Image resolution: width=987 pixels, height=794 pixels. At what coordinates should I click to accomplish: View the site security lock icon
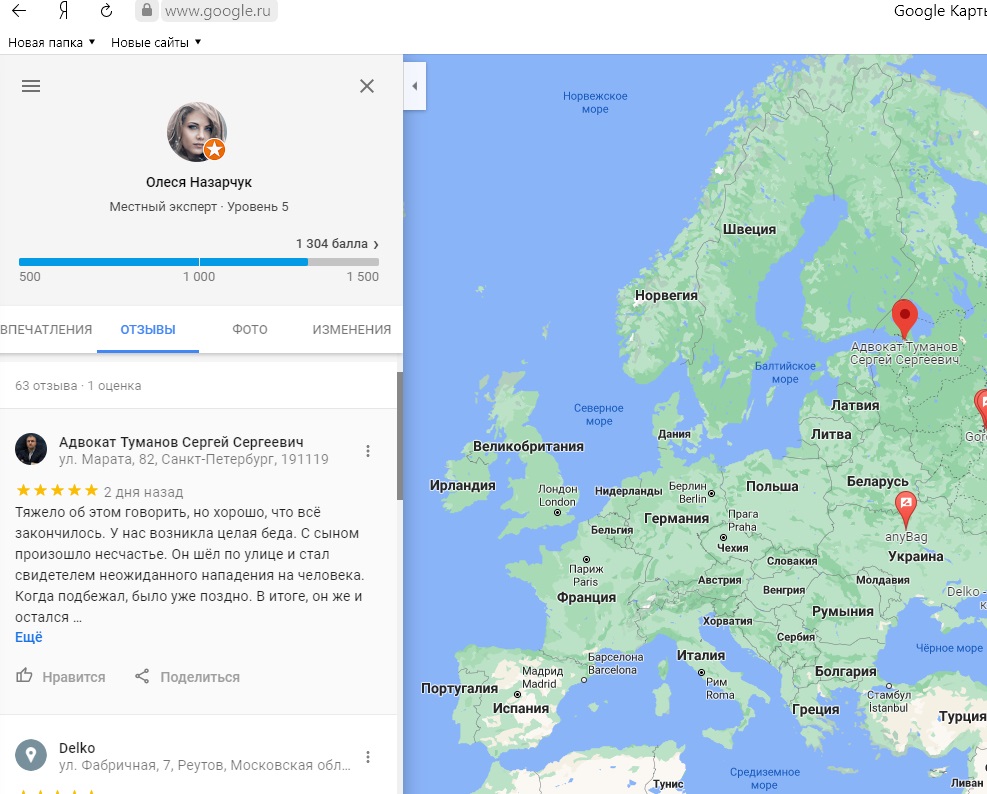pyautogui.click(x=147, y=11)
